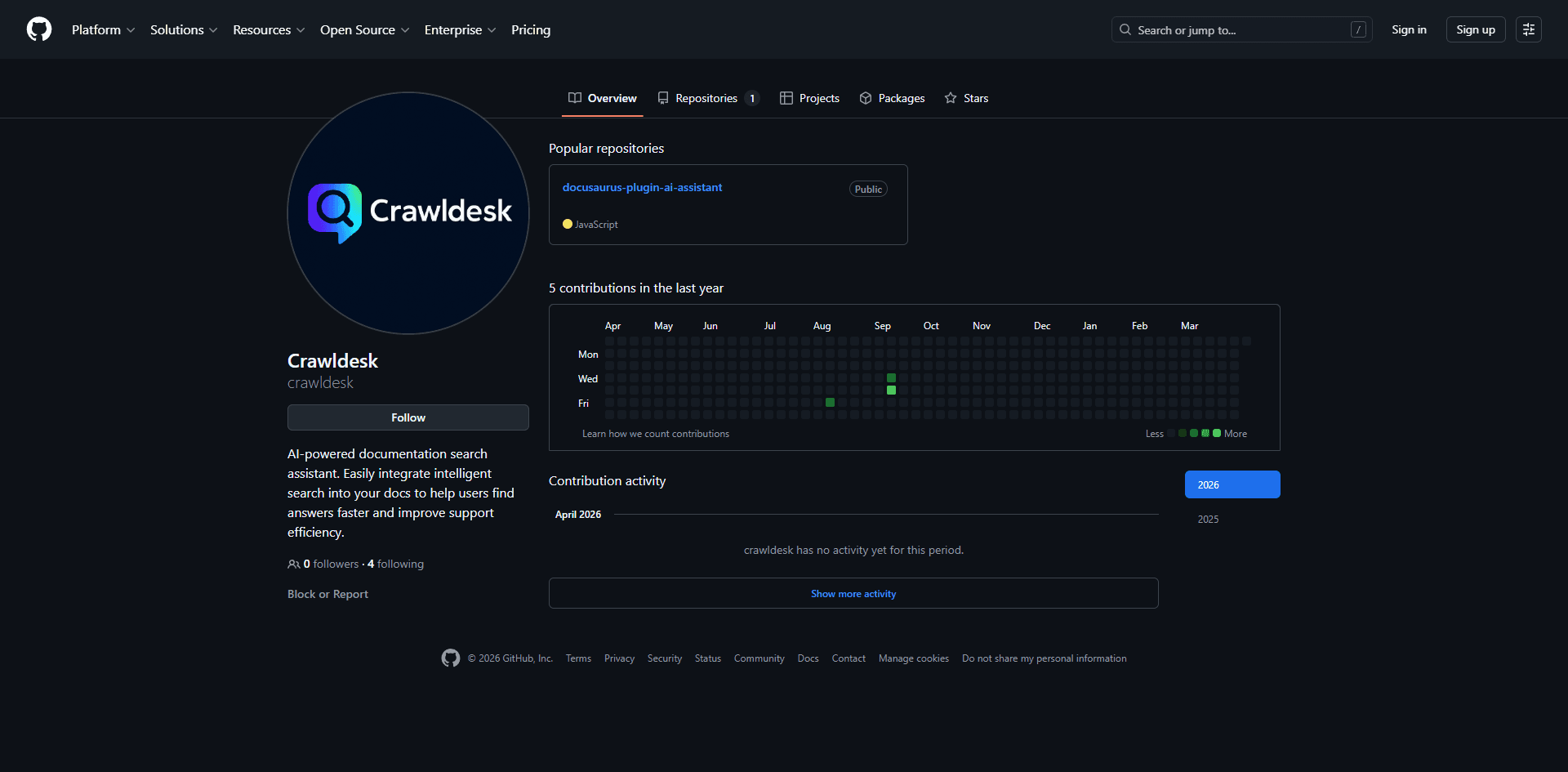Image resolution: width=1568 pixels, height=772 pixels.
Task: Click the Projects table icon
Action: (x=786, y=97)
